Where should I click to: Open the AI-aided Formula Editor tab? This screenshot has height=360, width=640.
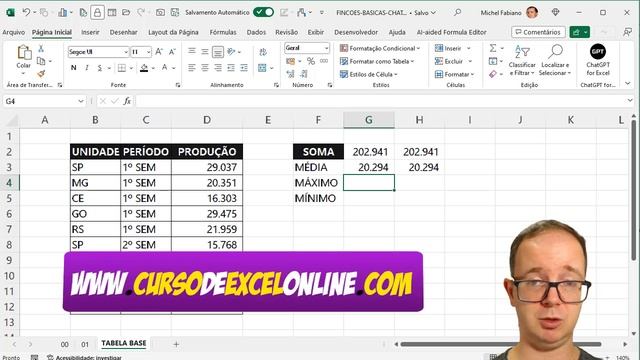(451, 32)
